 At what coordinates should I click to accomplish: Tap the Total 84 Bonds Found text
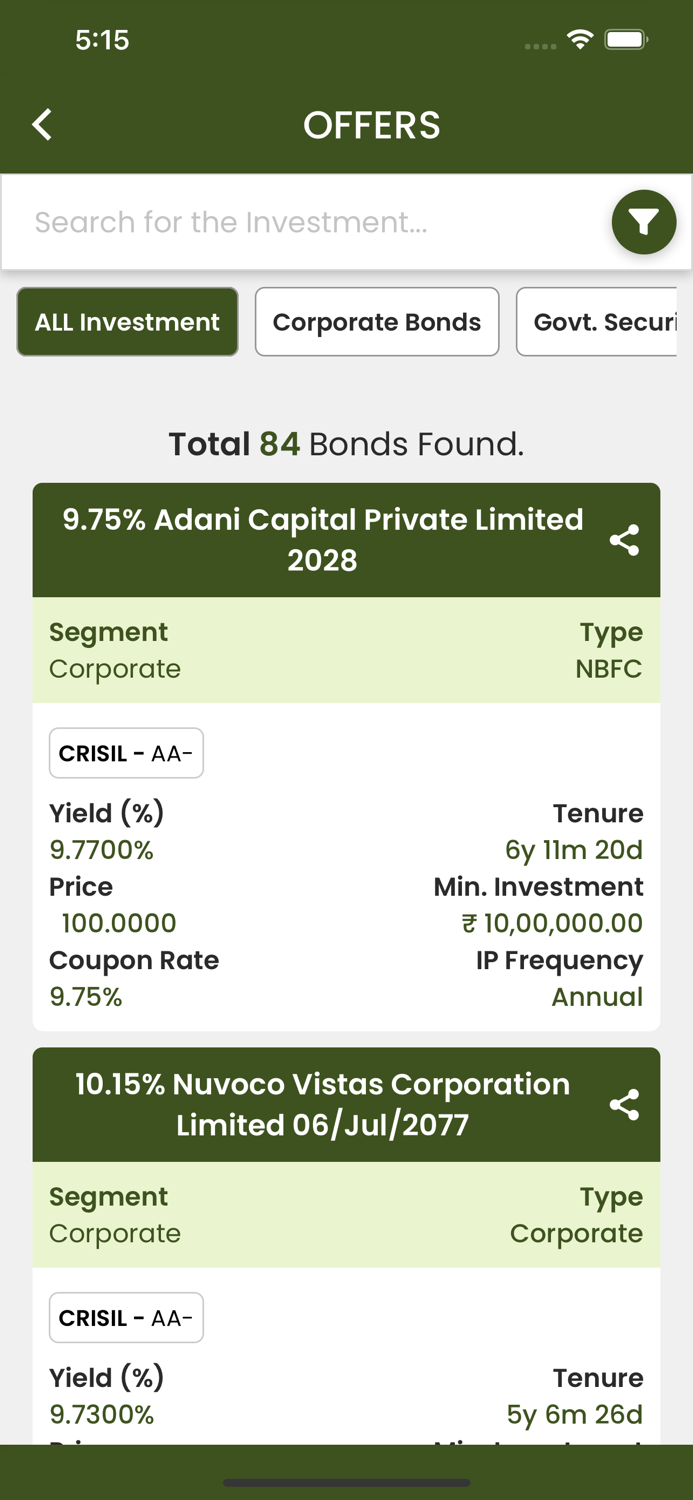point(346,443)
